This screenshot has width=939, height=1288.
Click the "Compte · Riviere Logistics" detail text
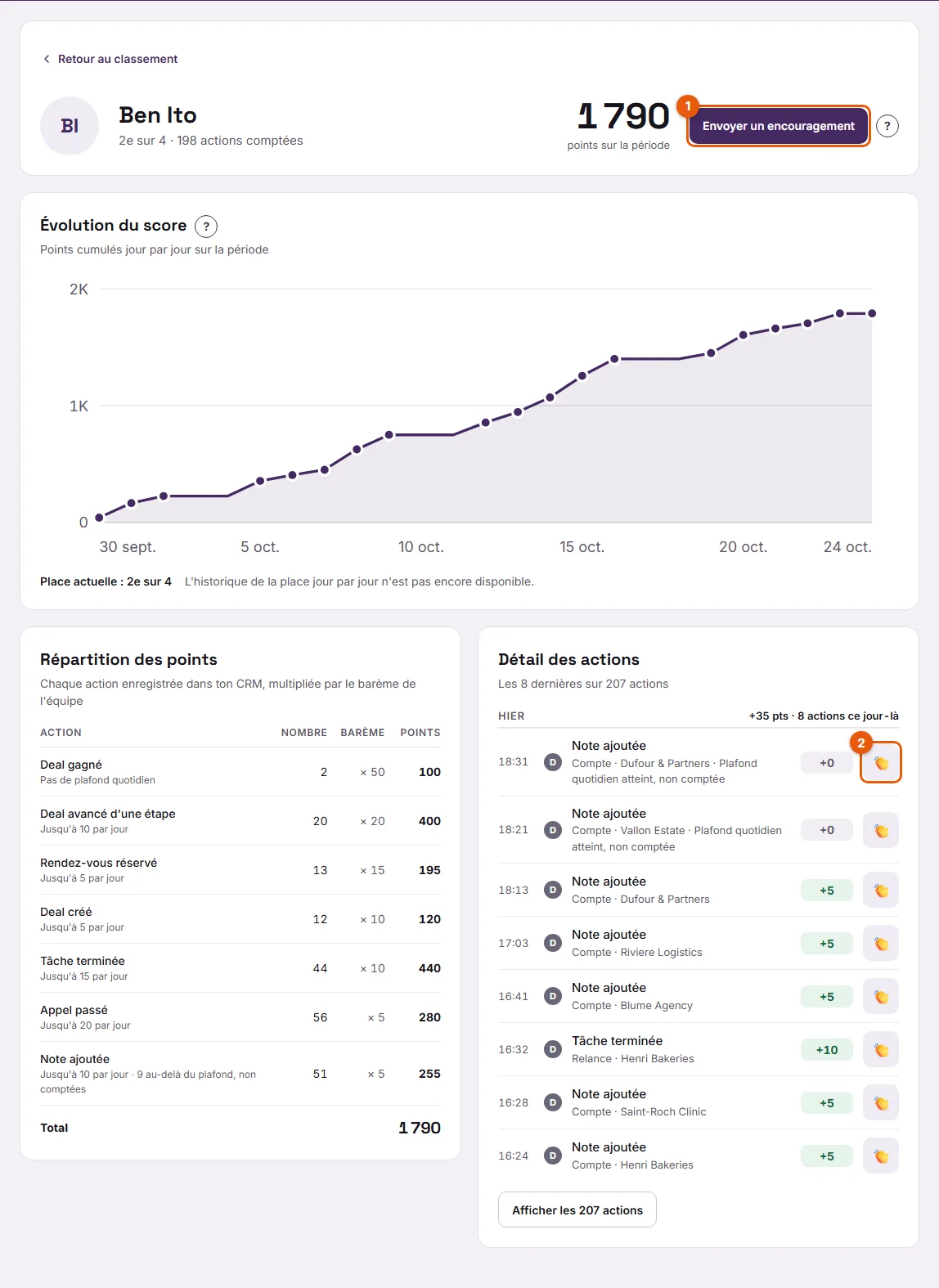click(x=637, y=953)
